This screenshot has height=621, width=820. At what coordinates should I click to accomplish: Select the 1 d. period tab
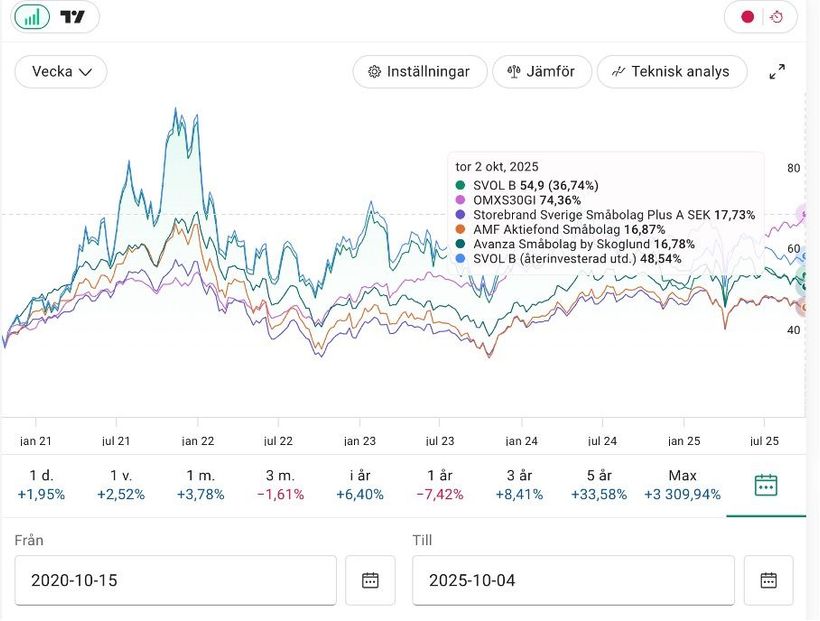click(x=41, y=485)
